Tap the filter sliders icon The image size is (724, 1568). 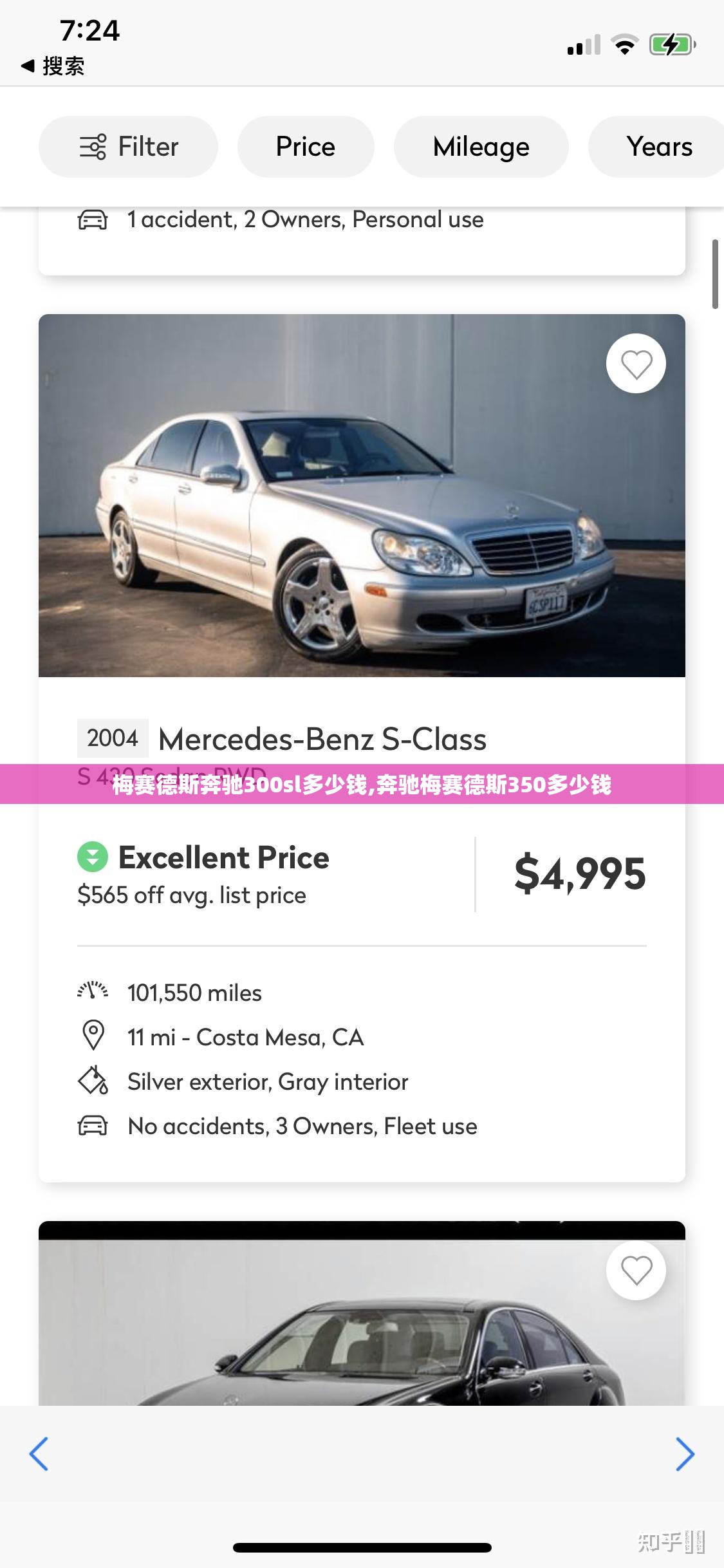point(93,147)
